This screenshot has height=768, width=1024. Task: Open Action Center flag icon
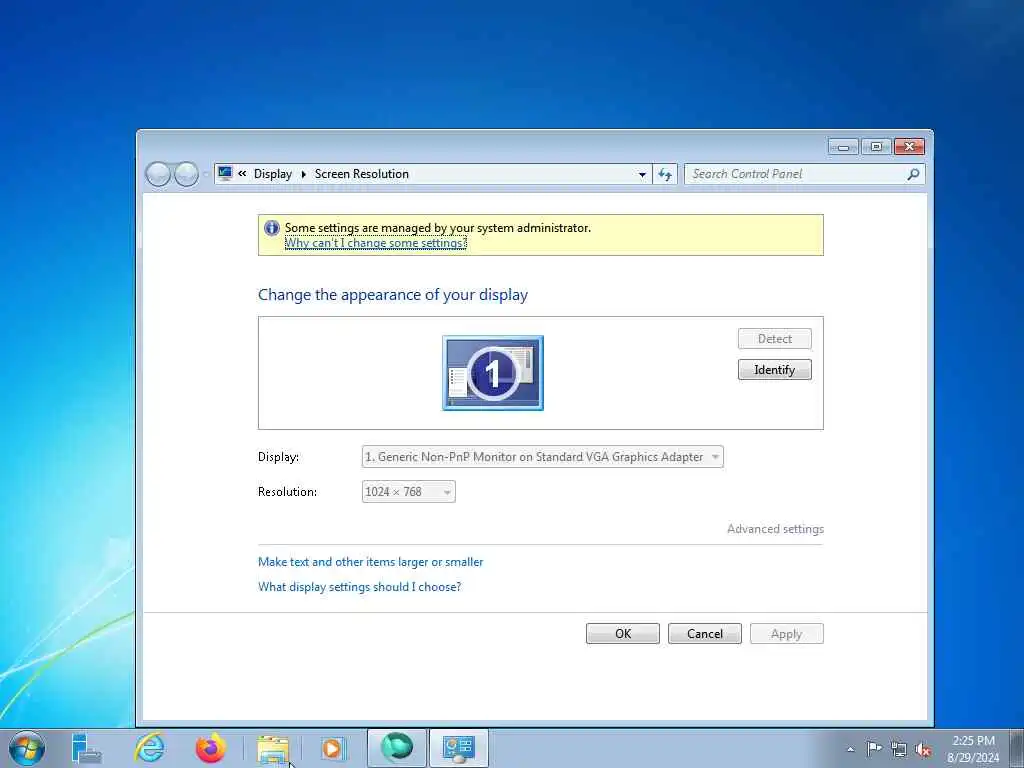point(874,748)
